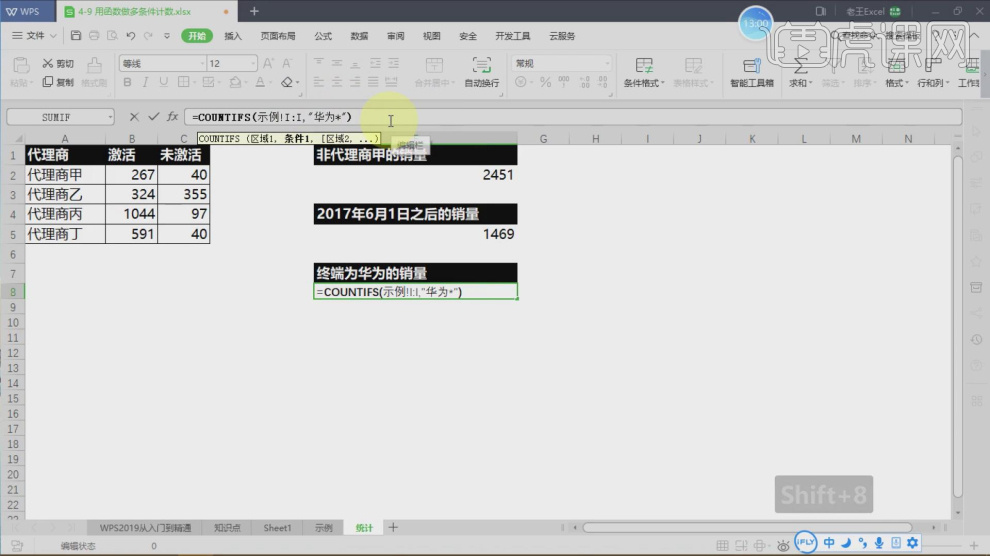Click the fill color bucket icon
Screen dimensions: 990x556
pyautogui.click(x=235, y=82)
